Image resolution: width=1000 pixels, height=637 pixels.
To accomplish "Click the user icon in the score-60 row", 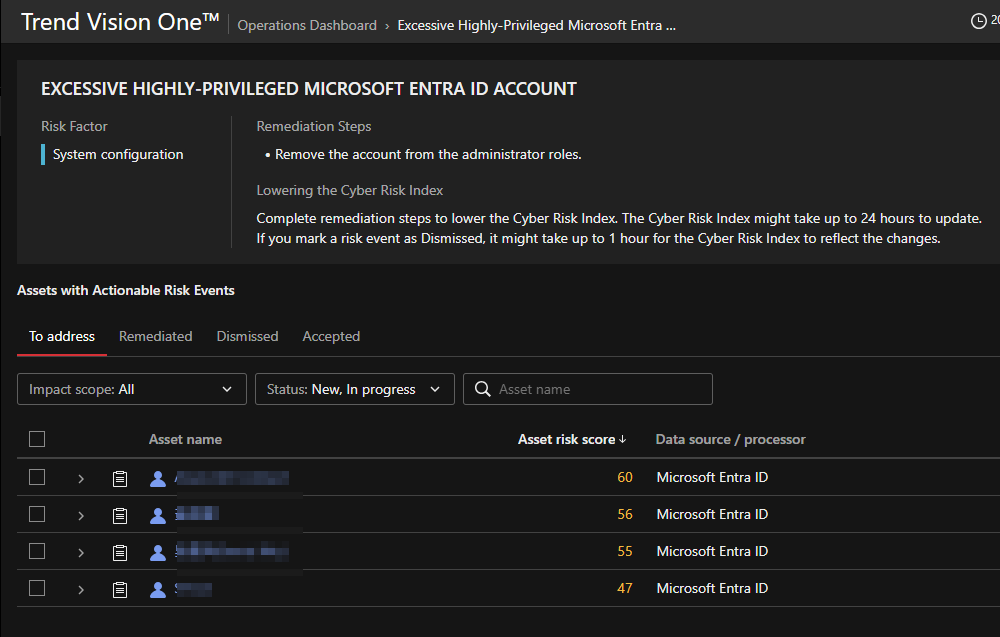I will coord(157,478).
